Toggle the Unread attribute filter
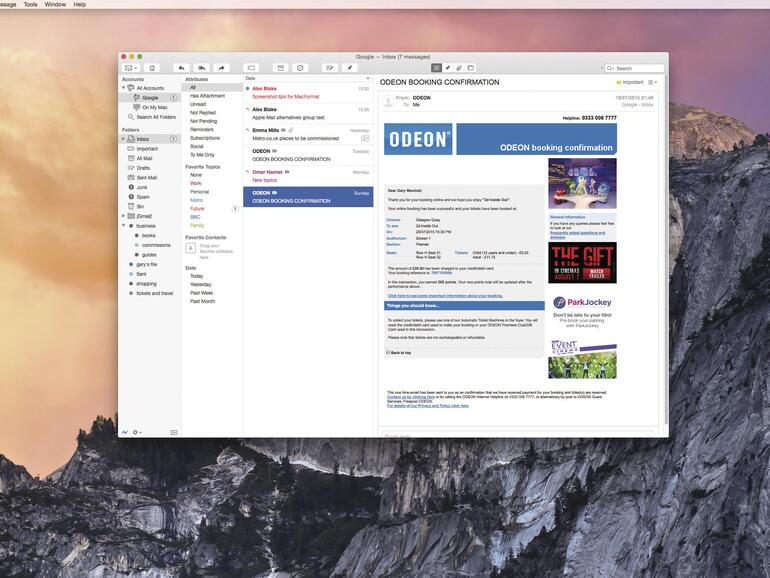770x578 pixels. [198, 104]
